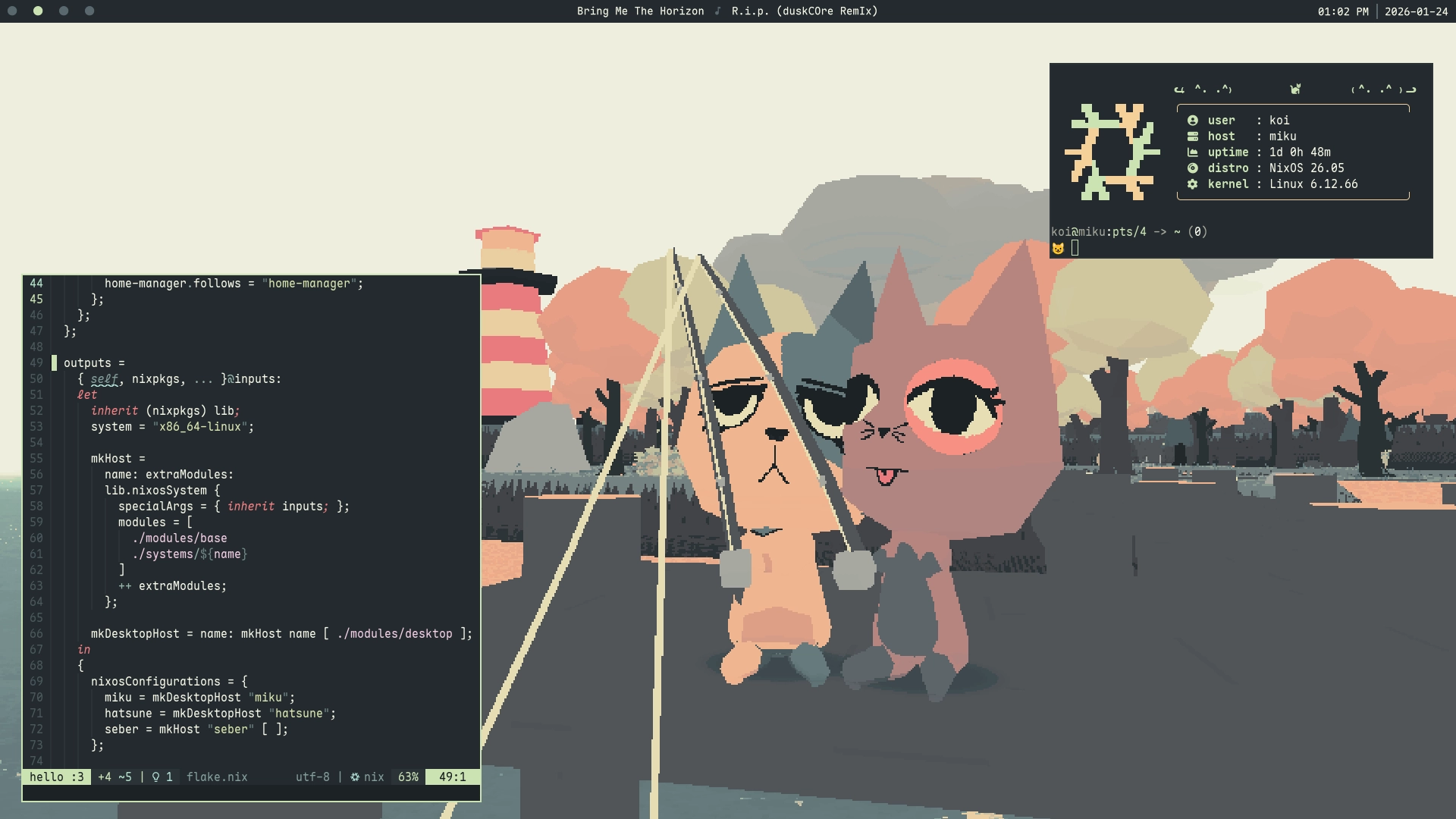The height and width of the screenshot is (819, 1456).
Task: Click flake.nix filename in the editor statusline
Action: tap(218, 777)
